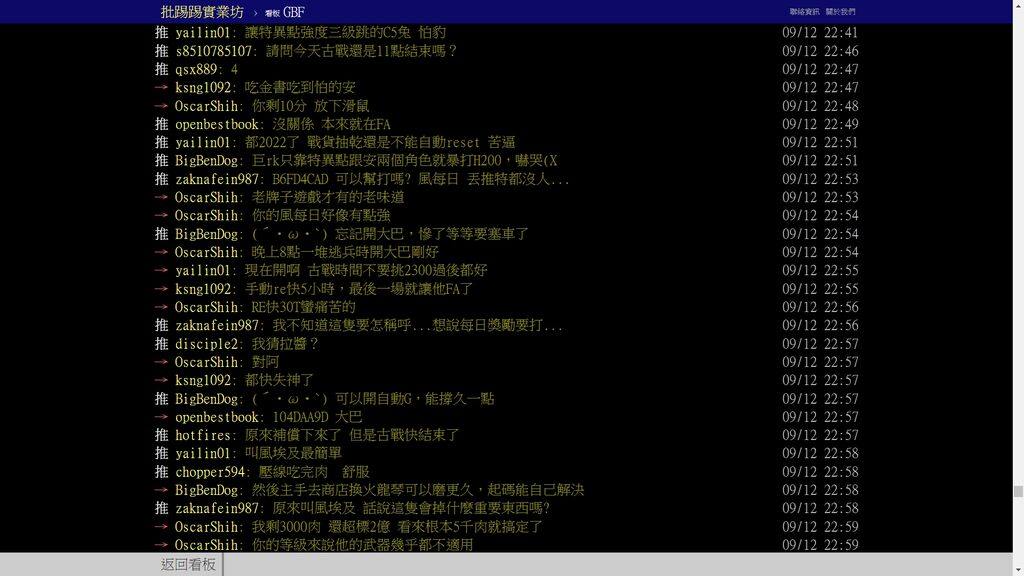Click comment starting '巨rk只靠特異點'

pos(405,161)
